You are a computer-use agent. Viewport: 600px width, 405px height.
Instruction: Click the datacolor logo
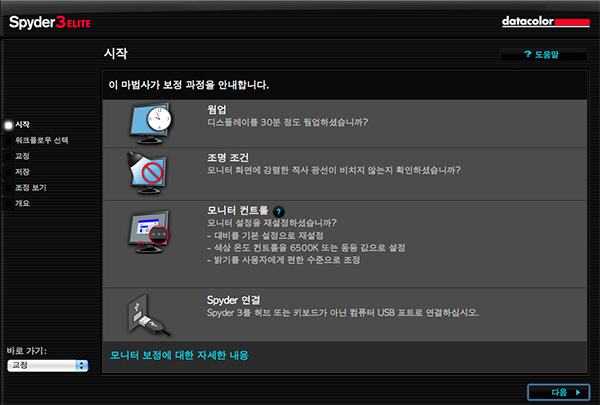[546, 21]
